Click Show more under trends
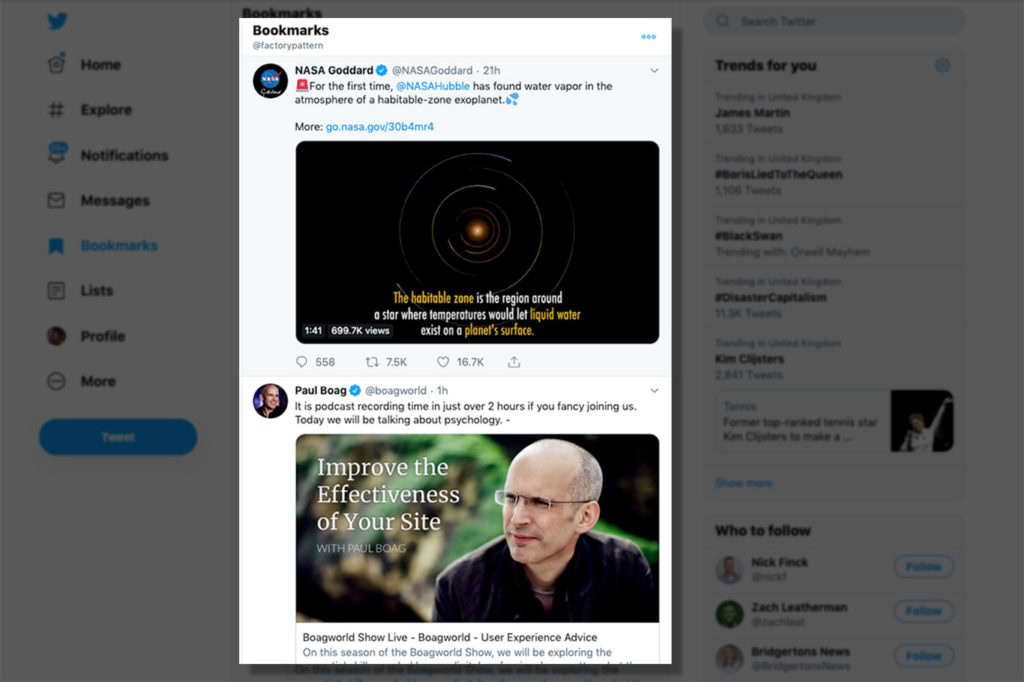The width and height of the screenshot is (1024, 682). [744, 483]
